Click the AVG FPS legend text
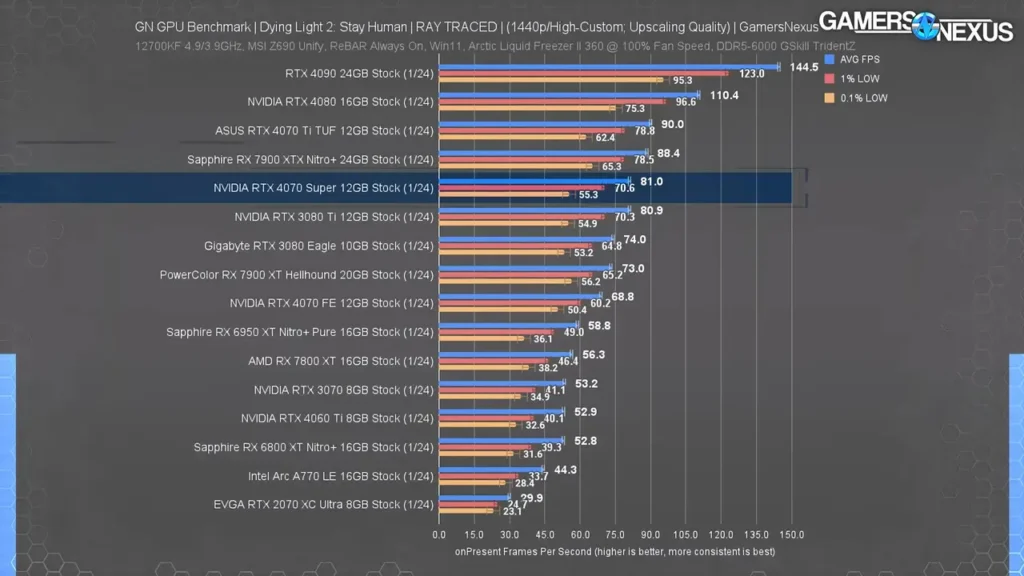 [859, 59]
